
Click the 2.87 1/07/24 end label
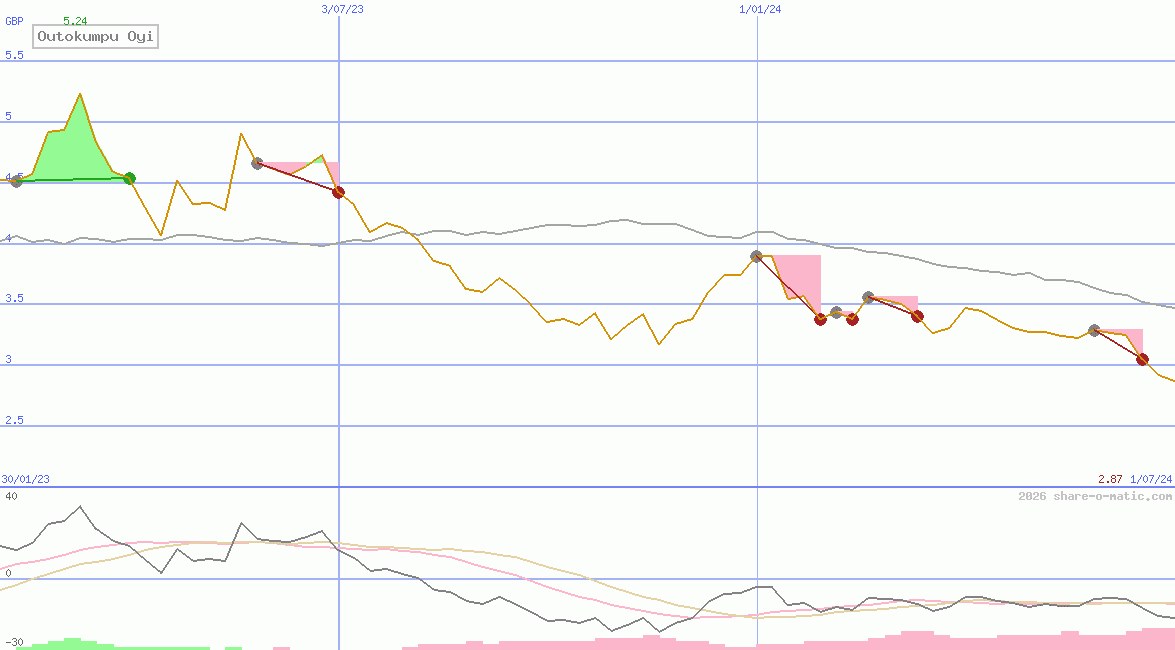tap(1134, 480)
